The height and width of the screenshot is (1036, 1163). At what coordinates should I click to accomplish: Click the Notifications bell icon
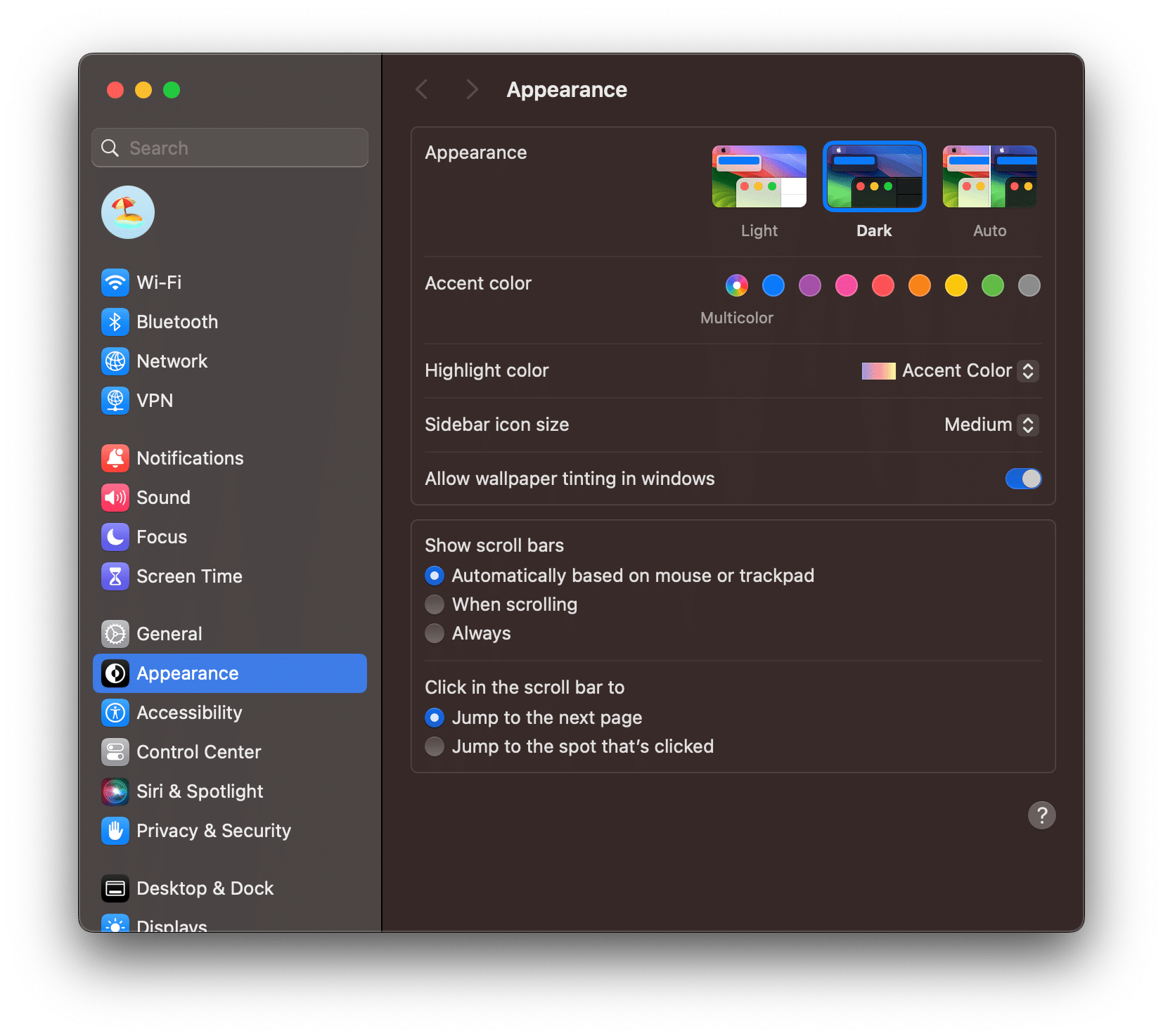[x=115, y=458]
